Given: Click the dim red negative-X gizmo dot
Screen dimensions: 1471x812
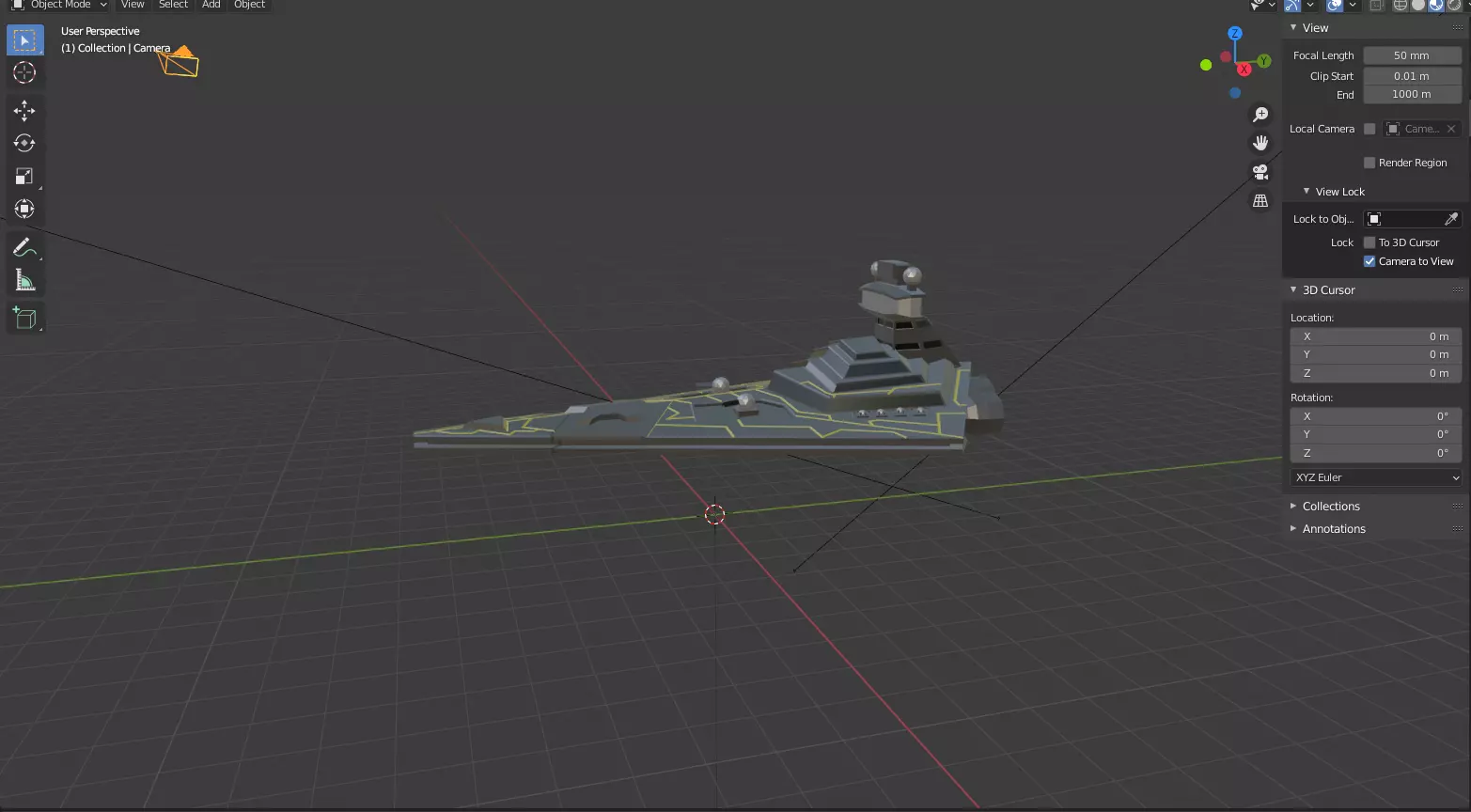Looking at the screenshot, I should [x=1226, y=56].
